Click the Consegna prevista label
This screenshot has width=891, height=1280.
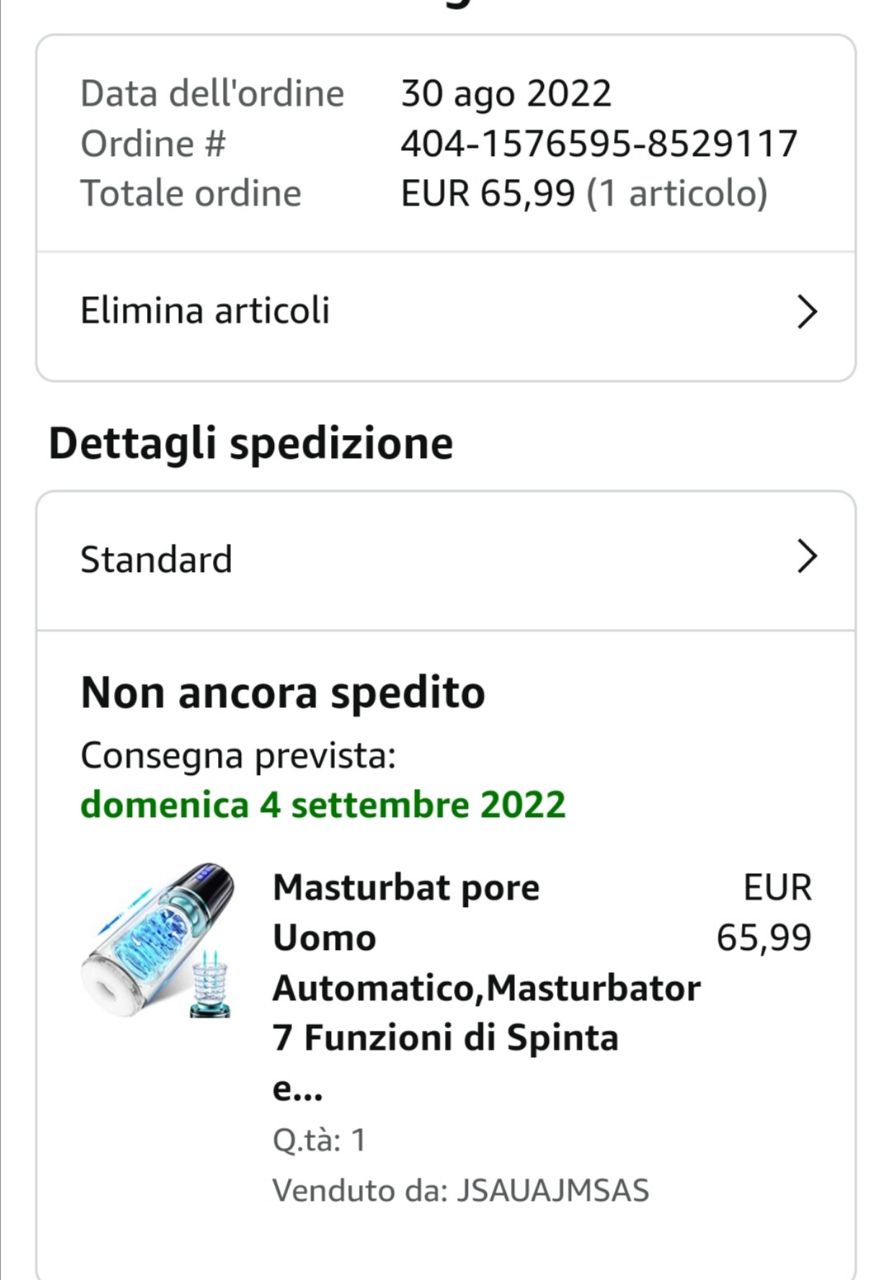(239, 755)
